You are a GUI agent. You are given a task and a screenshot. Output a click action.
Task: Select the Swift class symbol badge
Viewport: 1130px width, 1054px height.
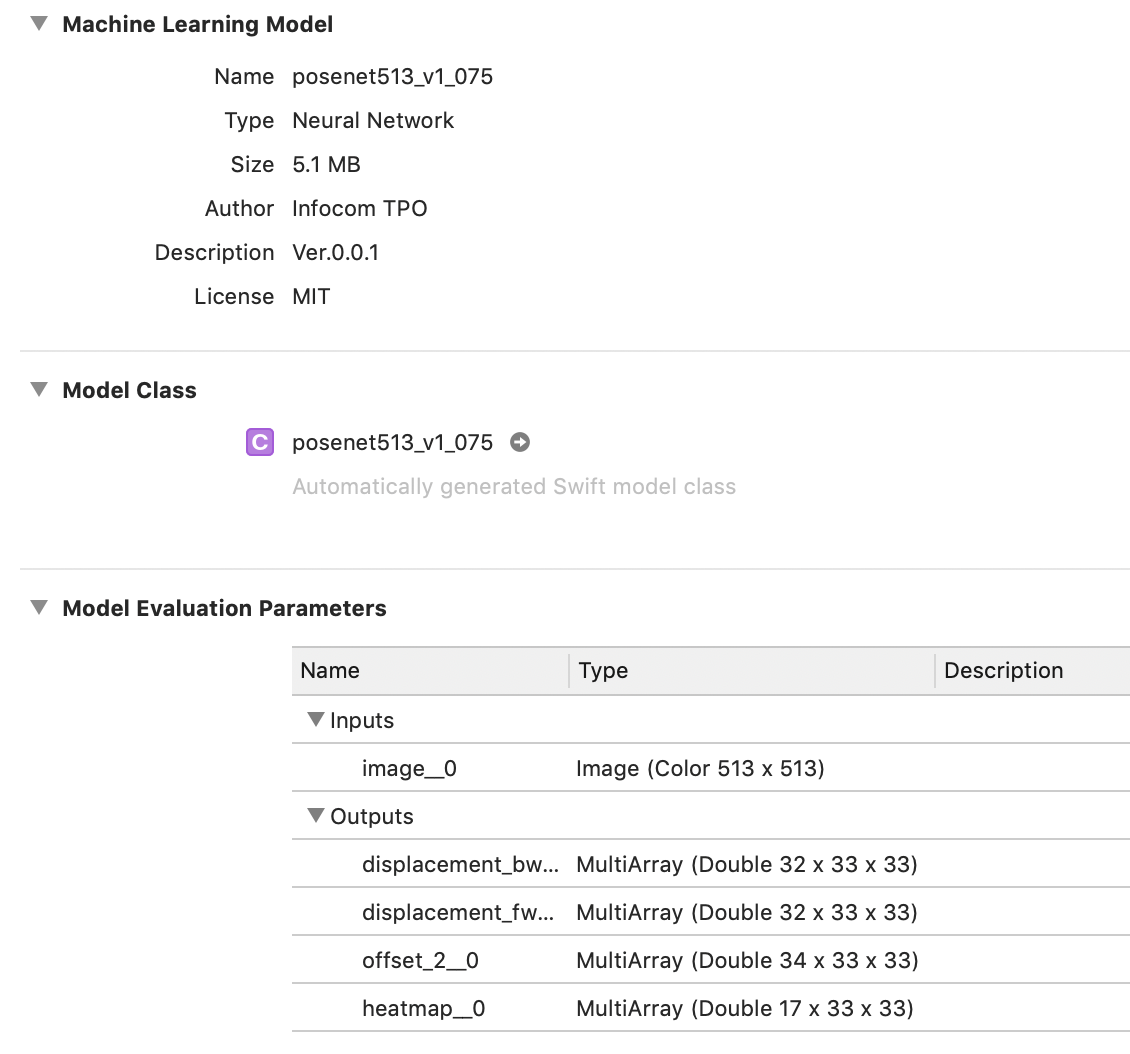259,442
